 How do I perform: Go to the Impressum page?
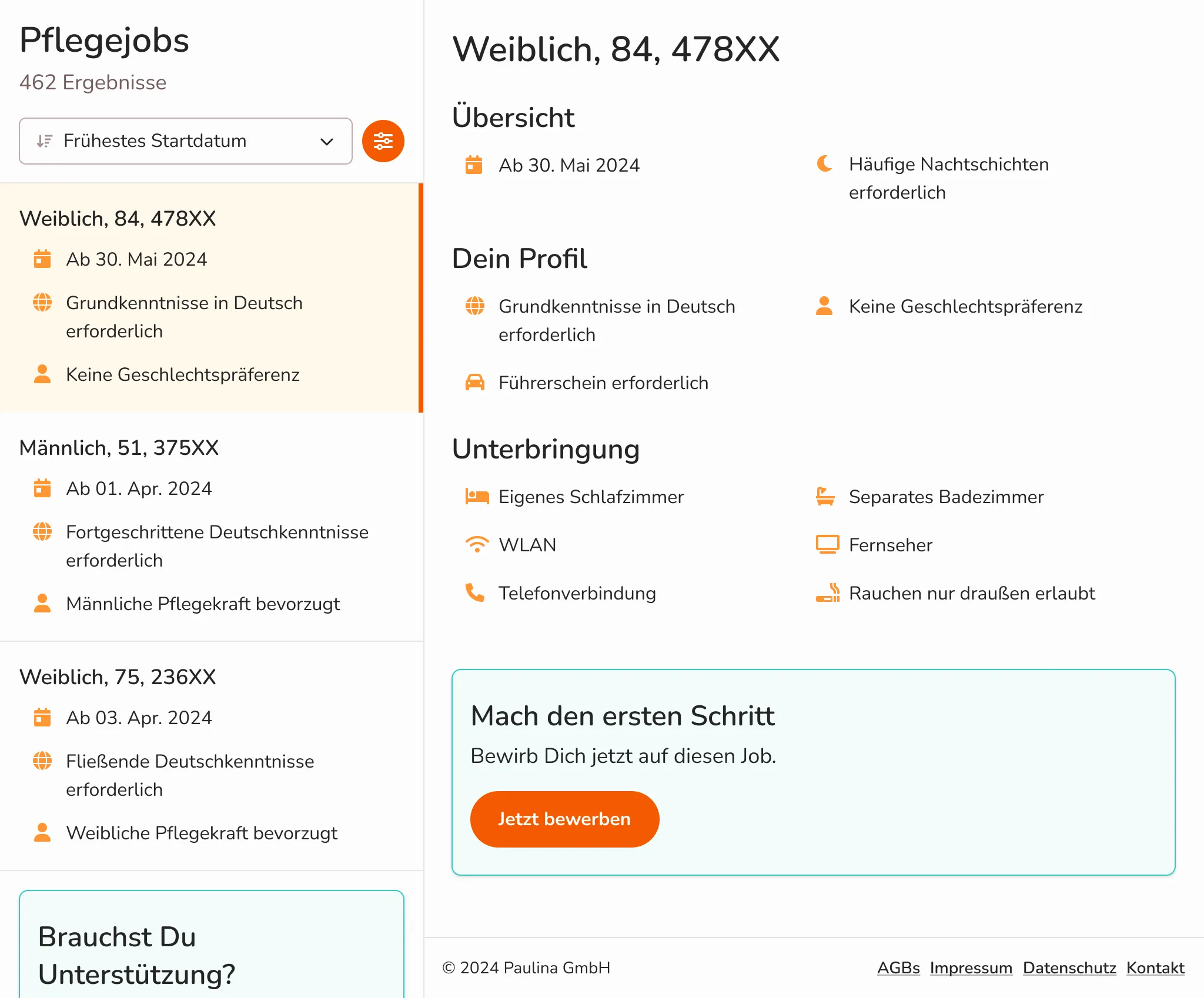click(x=971, y=968)
